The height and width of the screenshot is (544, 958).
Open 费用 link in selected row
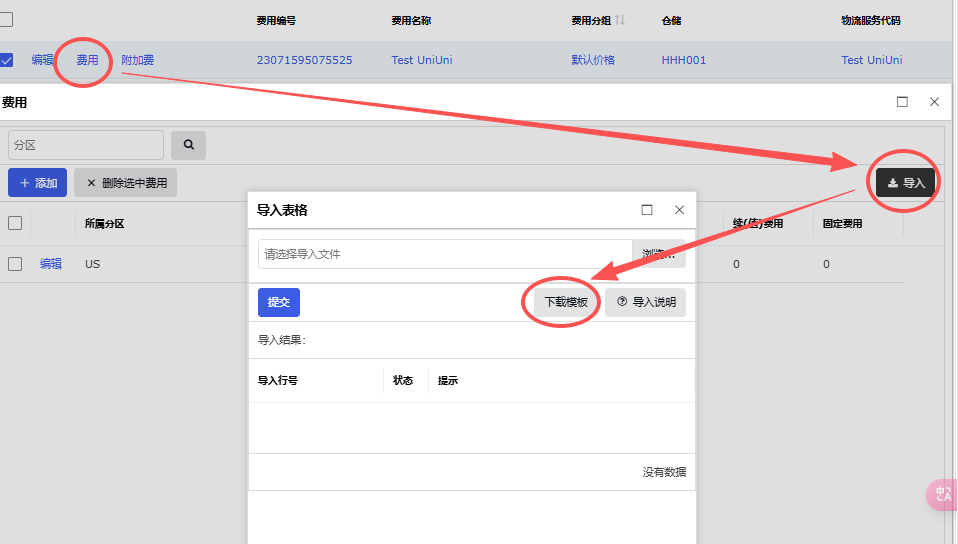[87, 60]
